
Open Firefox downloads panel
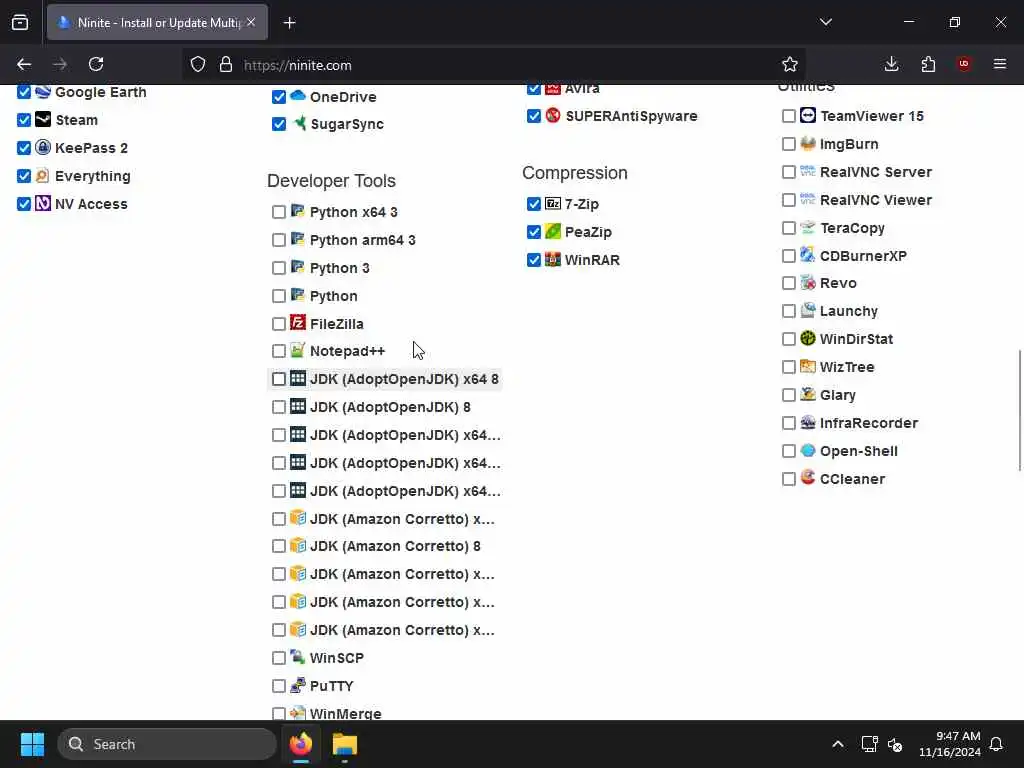[x=891, y=64]
